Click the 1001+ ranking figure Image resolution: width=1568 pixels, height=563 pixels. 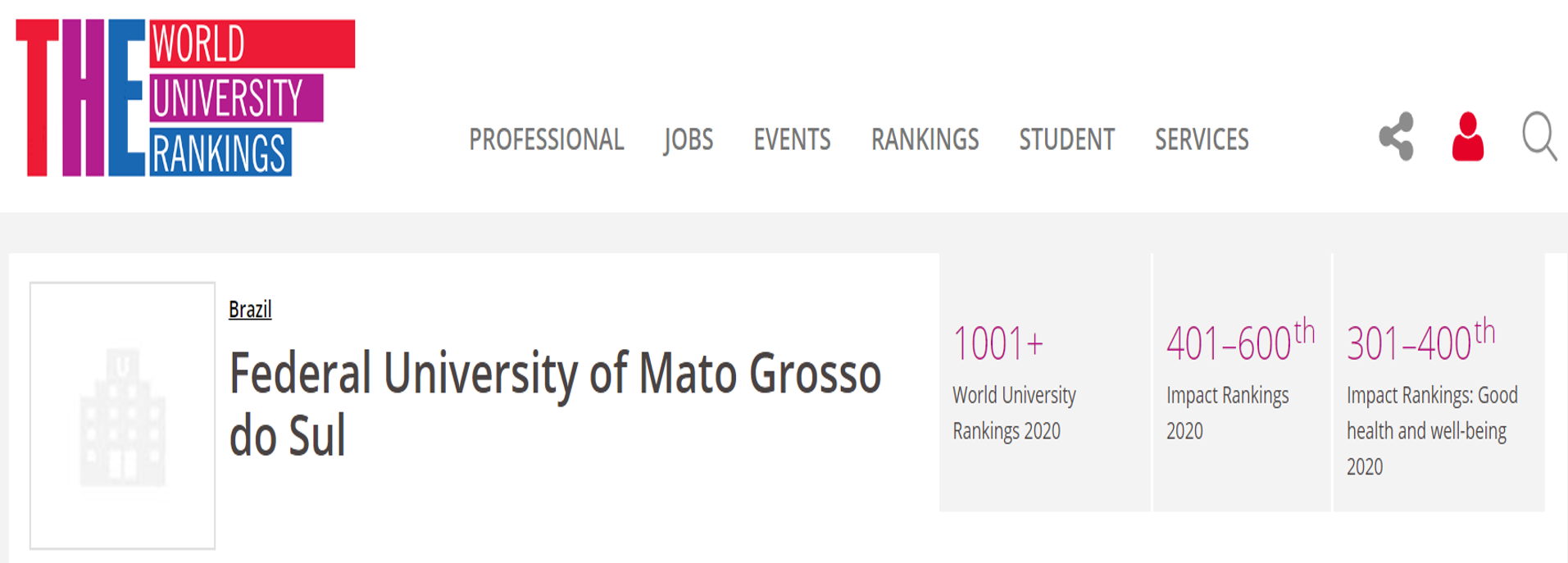998,343
